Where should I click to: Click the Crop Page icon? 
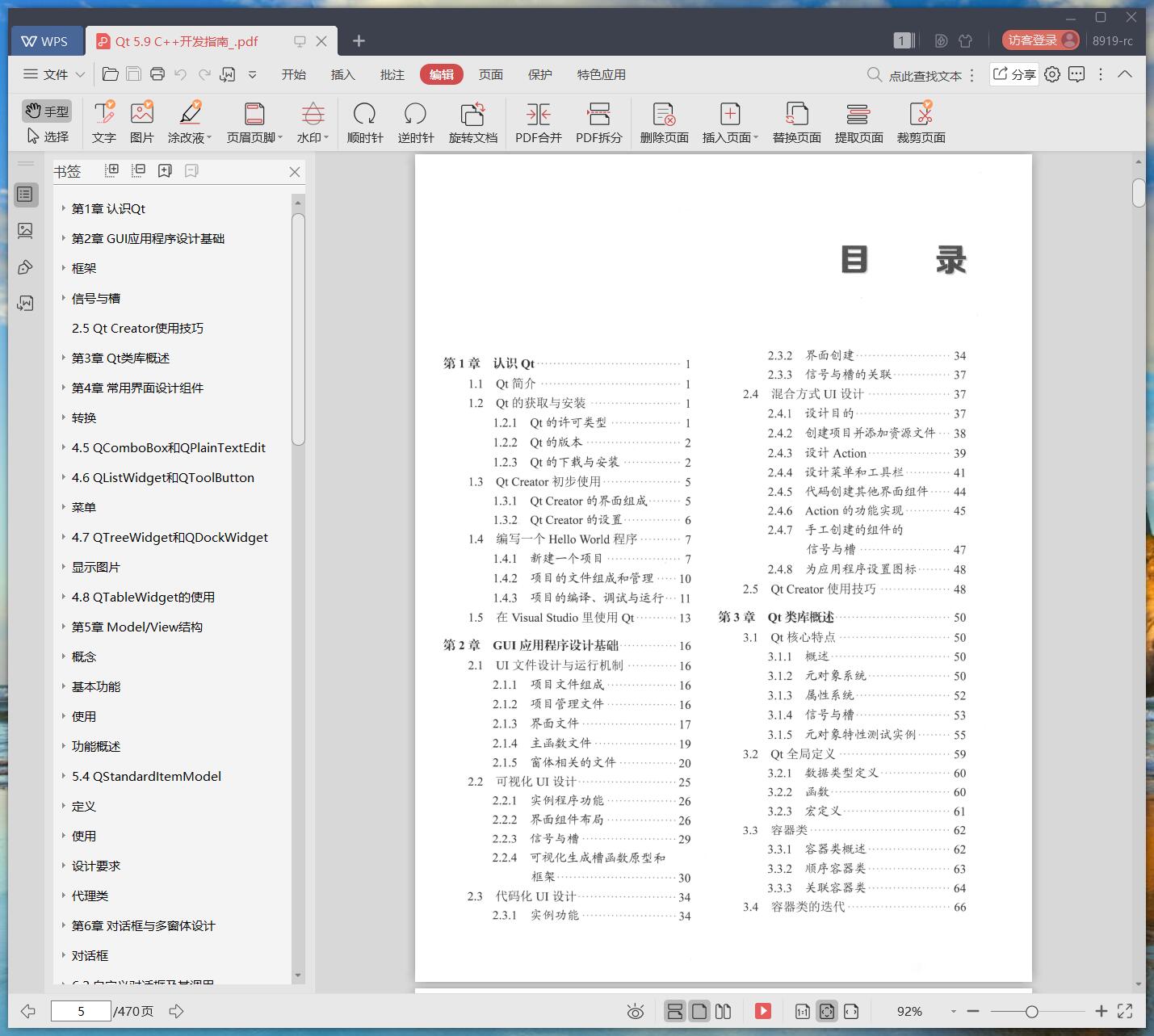[x=921, y=114]
